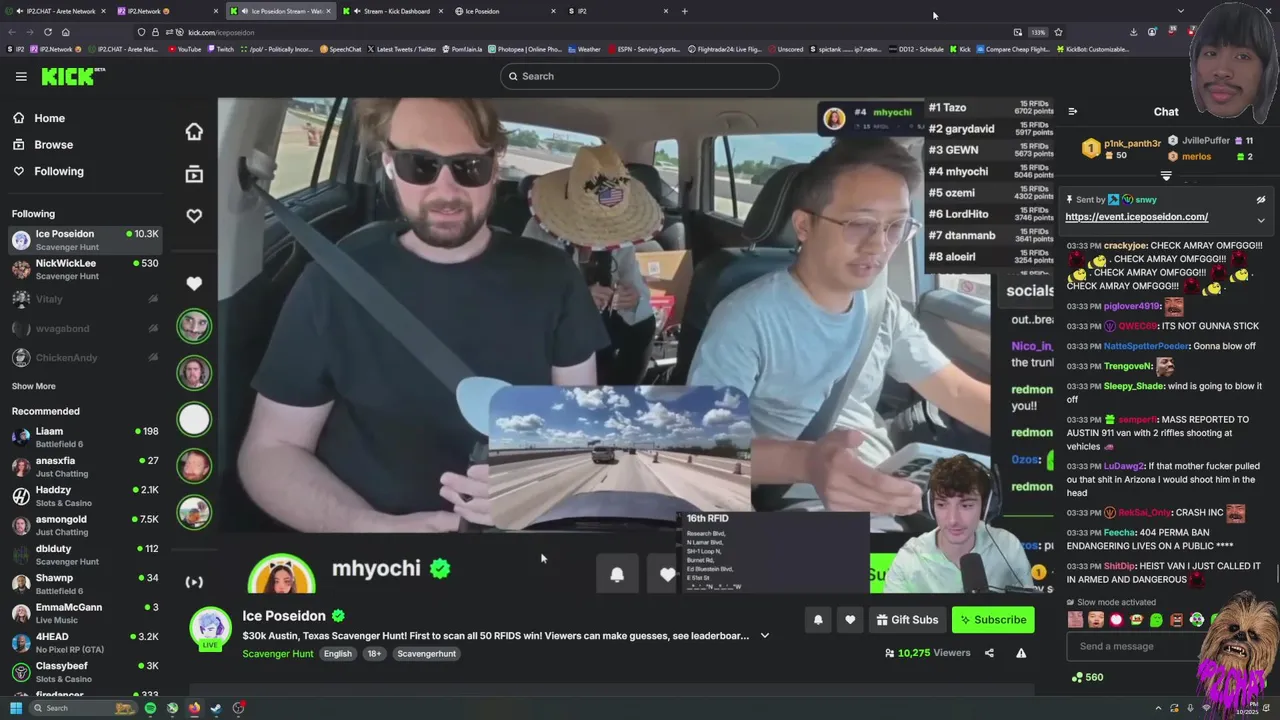Open a new browser tab
Screen dimensions: 1280x720
pos(684,11)
